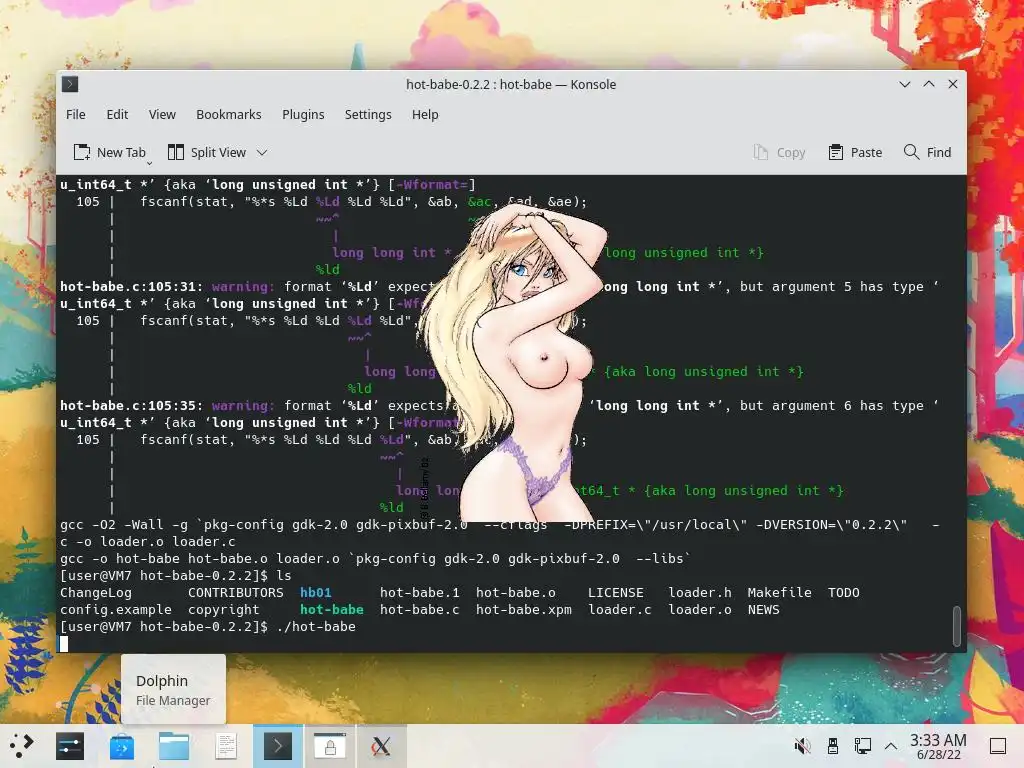This screenshot has width=1024, height=768.
Task: Open the Bookmarks menu
Action: click(229, 114)
